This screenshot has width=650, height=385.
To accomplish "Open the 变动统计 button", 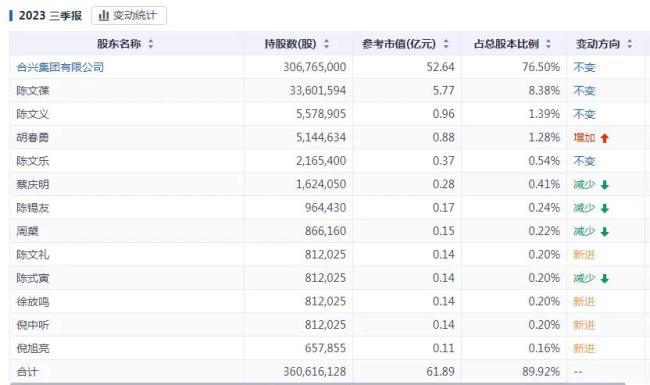I will click(129, 16).
